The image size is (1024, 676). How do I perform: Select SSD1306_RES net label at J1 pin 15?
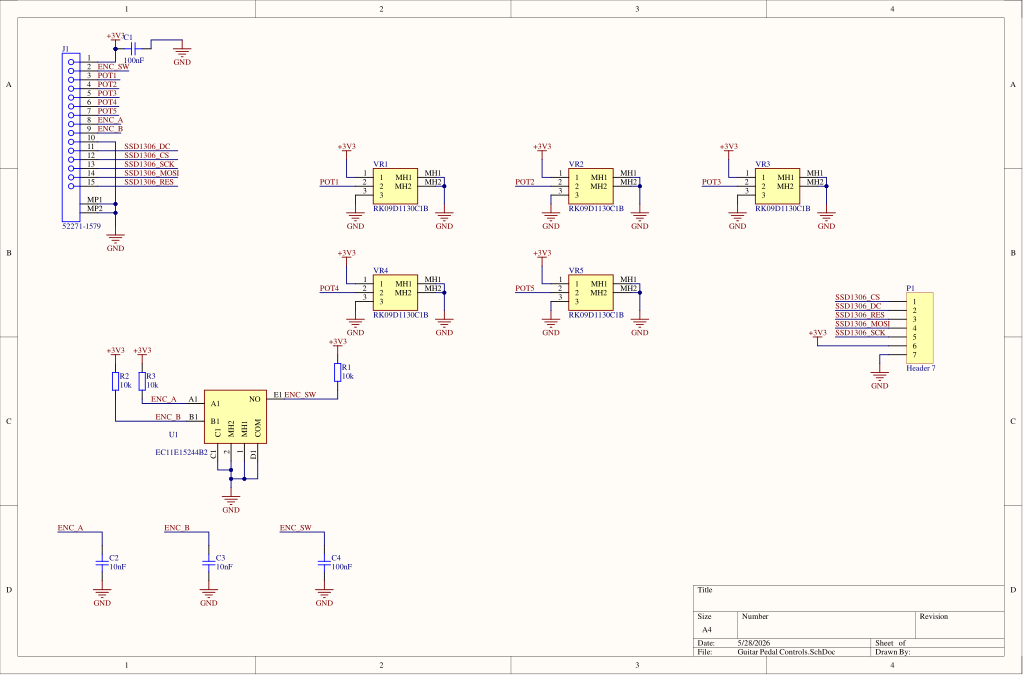(x=149, y=182)
